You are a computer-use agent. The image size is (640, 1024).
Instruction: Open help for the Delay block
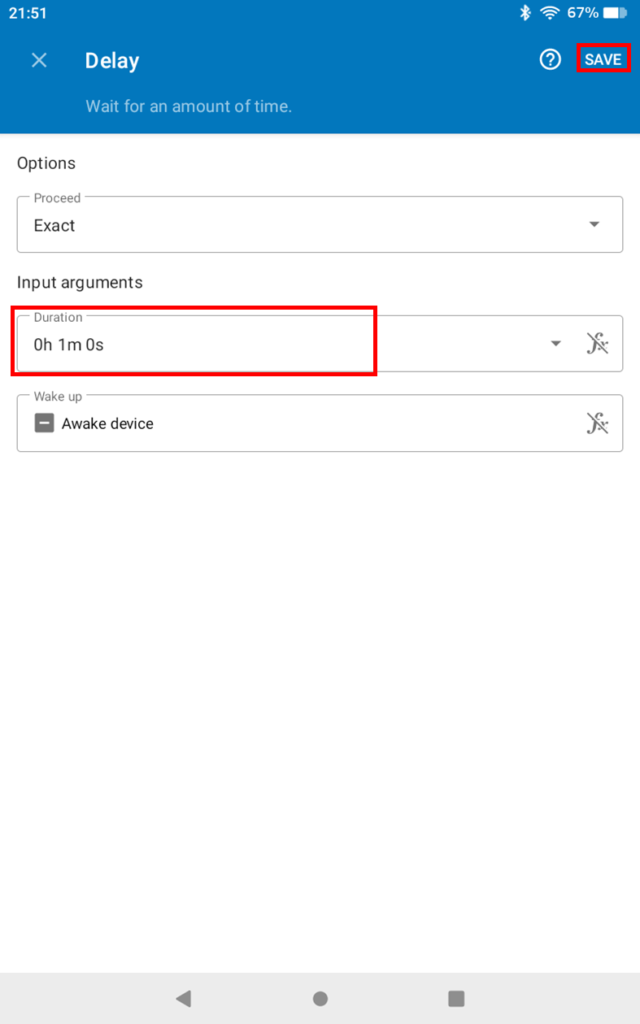(x=550, y=60)
